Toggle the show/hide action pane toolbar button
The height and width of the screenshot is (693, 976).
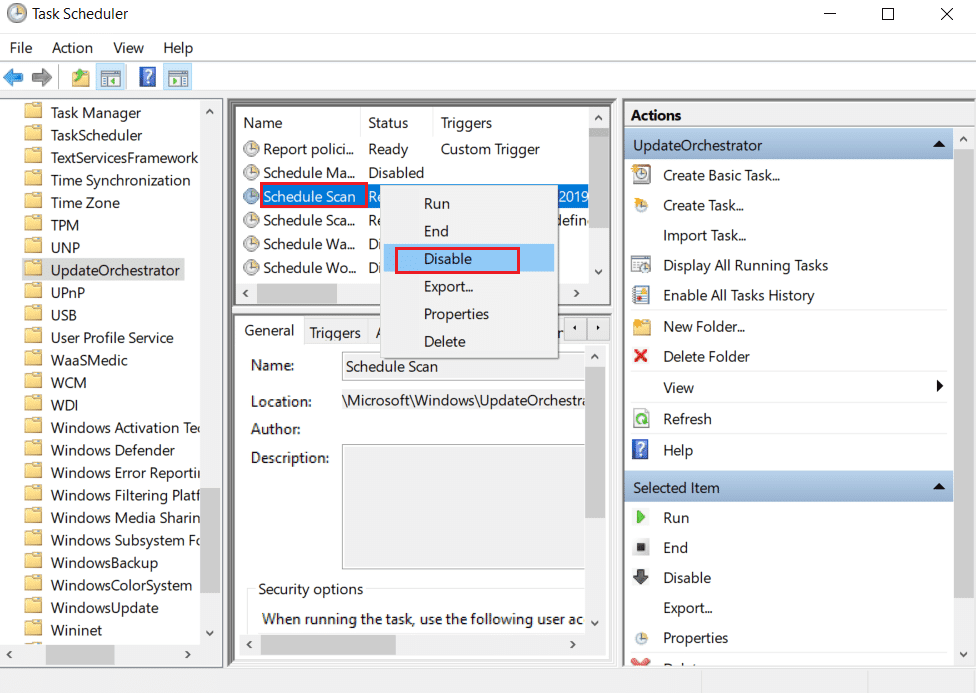(178, 78)
